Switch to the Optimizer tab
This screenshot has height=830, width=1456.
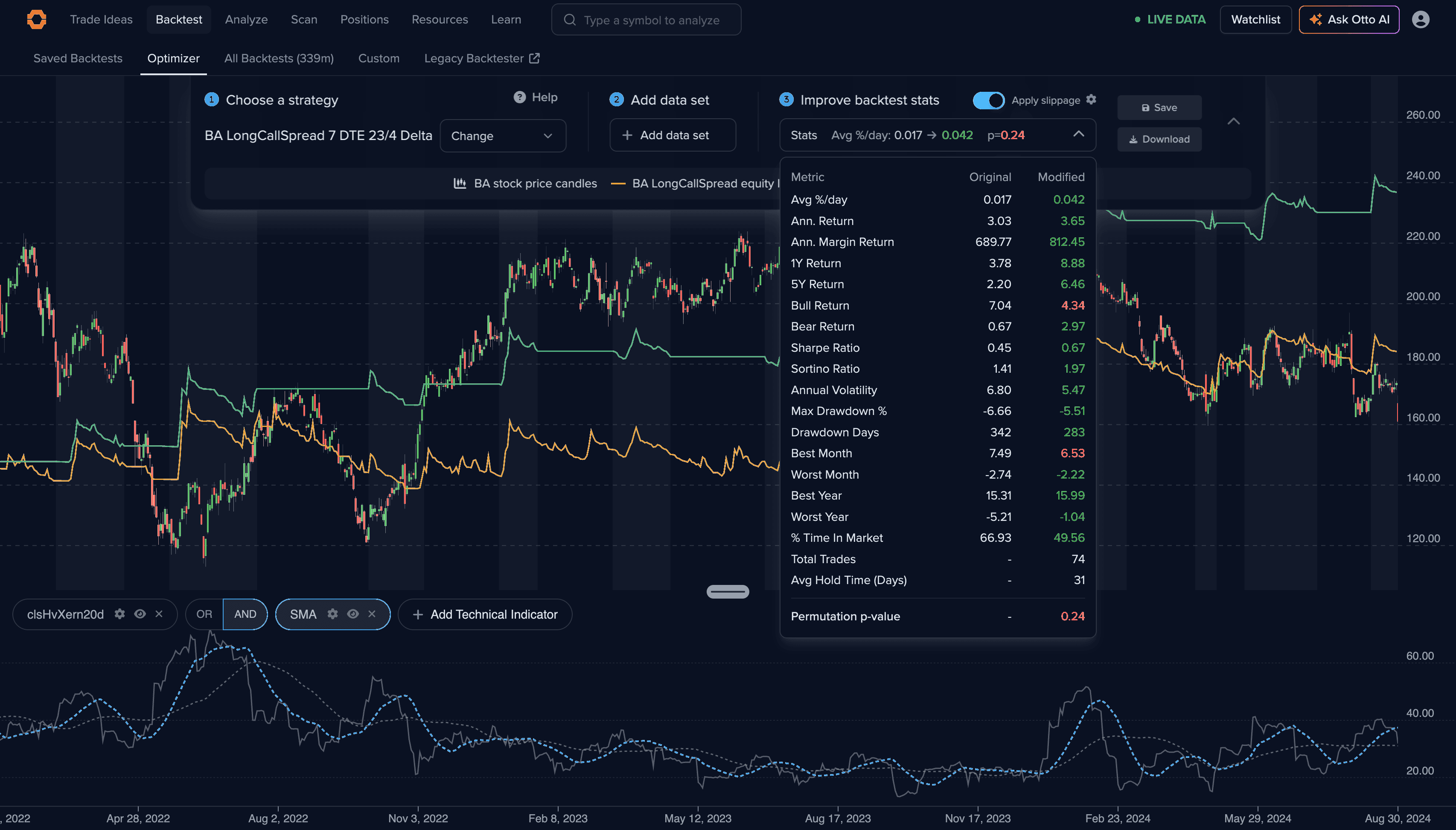[173, 58]
